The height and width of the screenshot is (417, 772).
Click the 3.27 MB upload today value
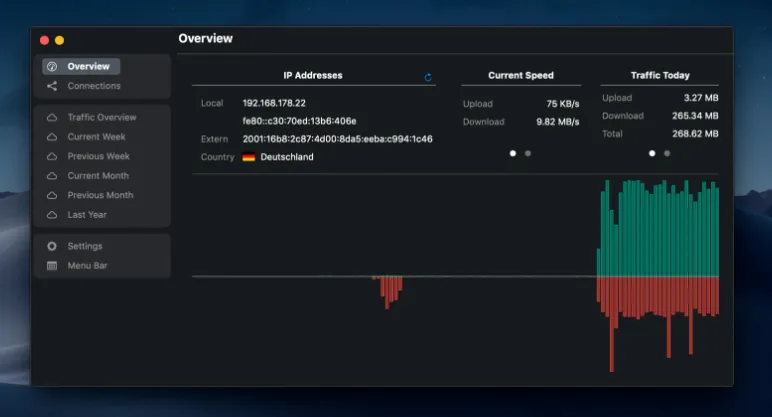701,98
